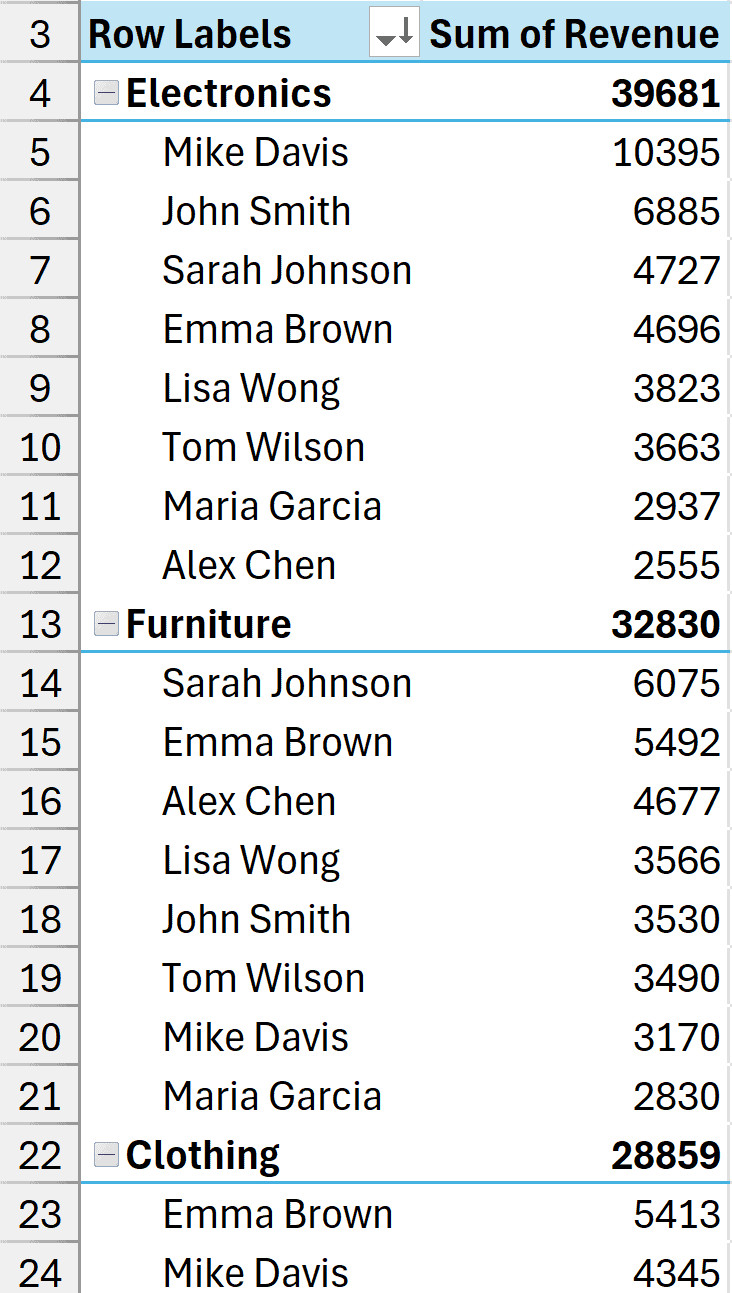Image resolution: width=732 pixels, height=1293 pixels.
Task: Collapse the Clothing group
Action: pos(105,1155)
